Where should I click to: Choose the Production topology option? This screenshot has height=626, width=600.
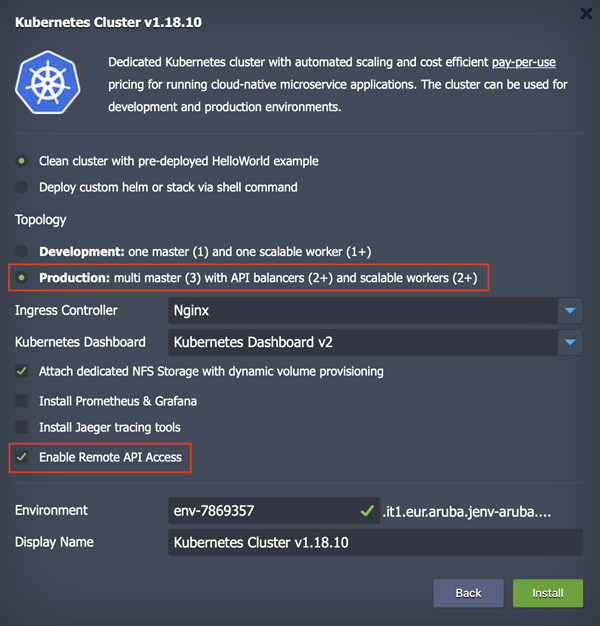tap(22, 277)
